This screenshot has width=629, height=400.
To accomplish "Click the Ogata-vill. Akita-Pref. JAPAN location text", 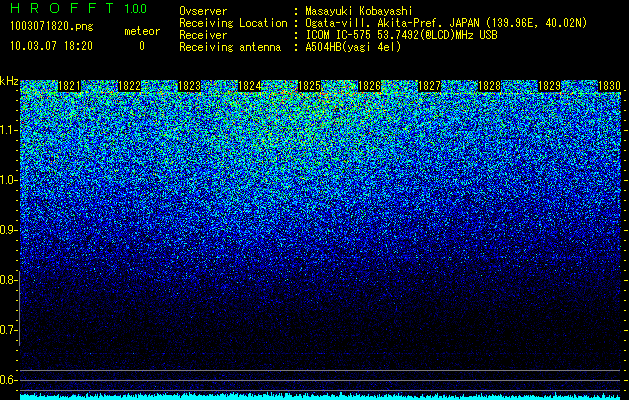I will point(446,23).
